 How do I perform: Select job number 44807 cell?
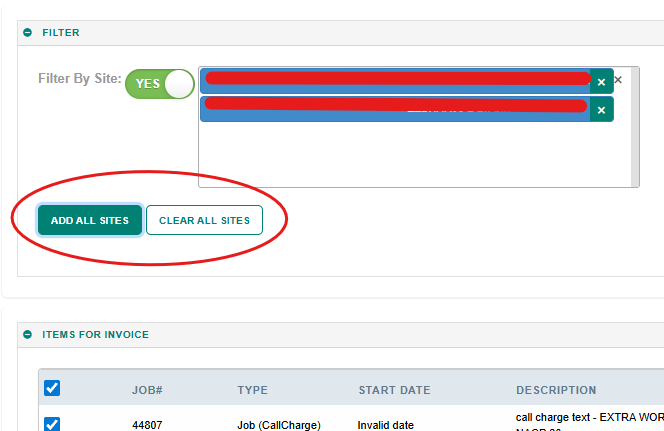148,425
